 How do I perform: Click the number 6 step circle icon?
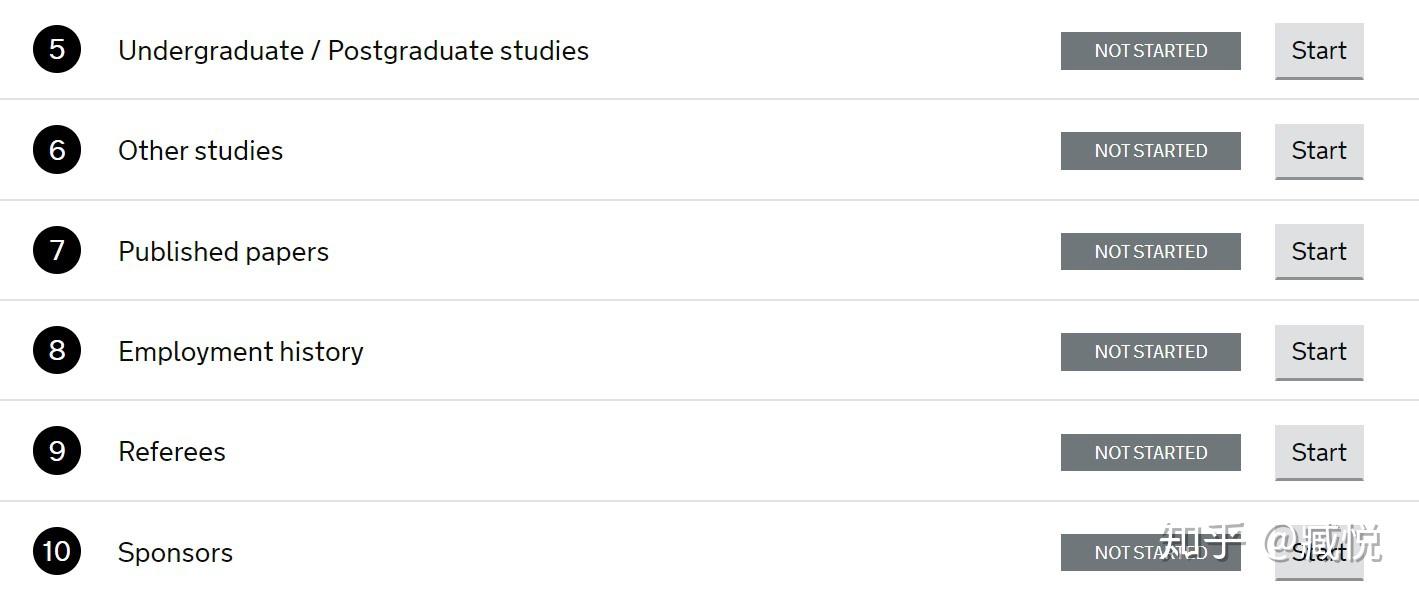pyautogui.click(x=56, y=150)
